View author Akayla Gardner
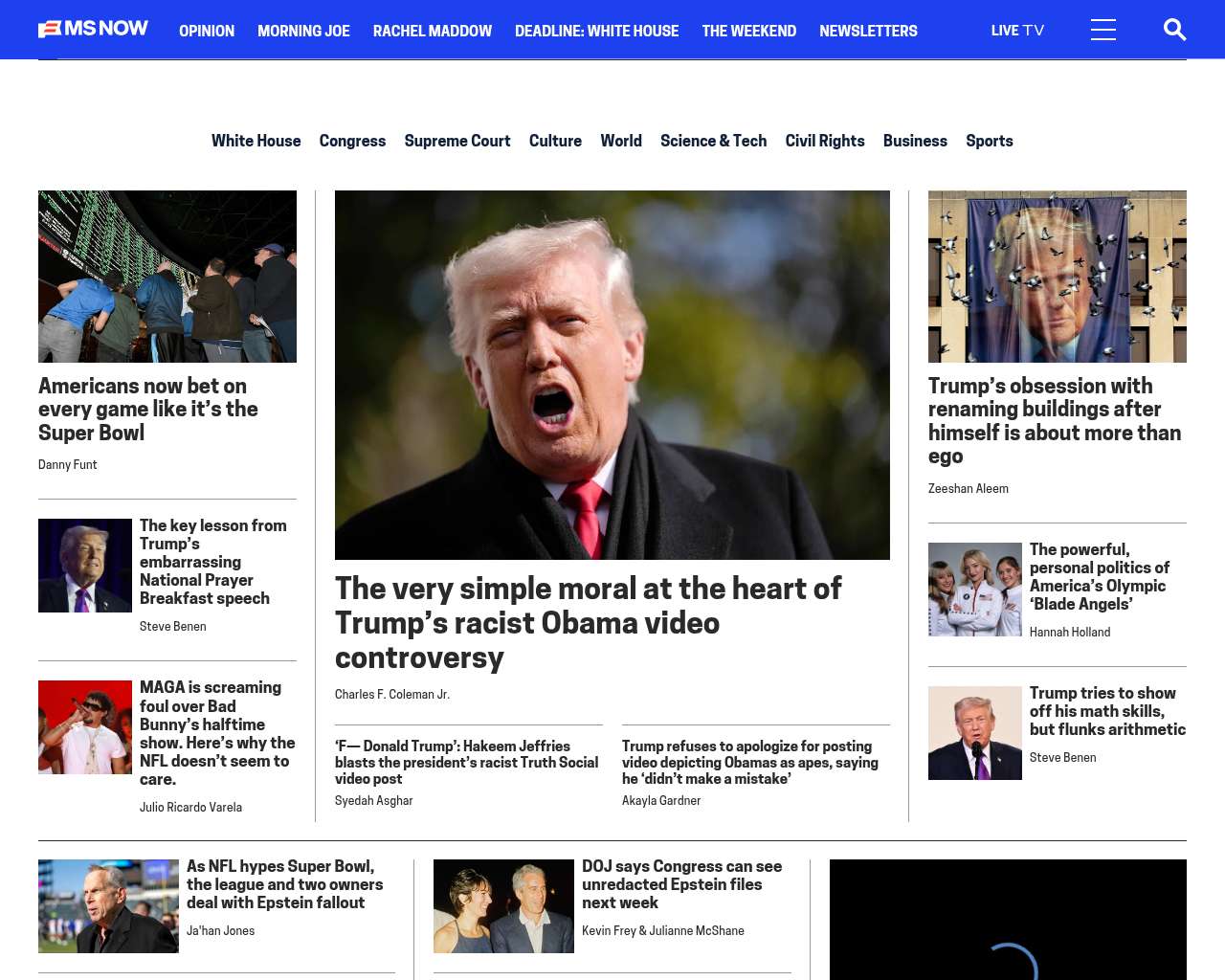The width and height of the screenshot is (1225, 980). coord(661,801)
